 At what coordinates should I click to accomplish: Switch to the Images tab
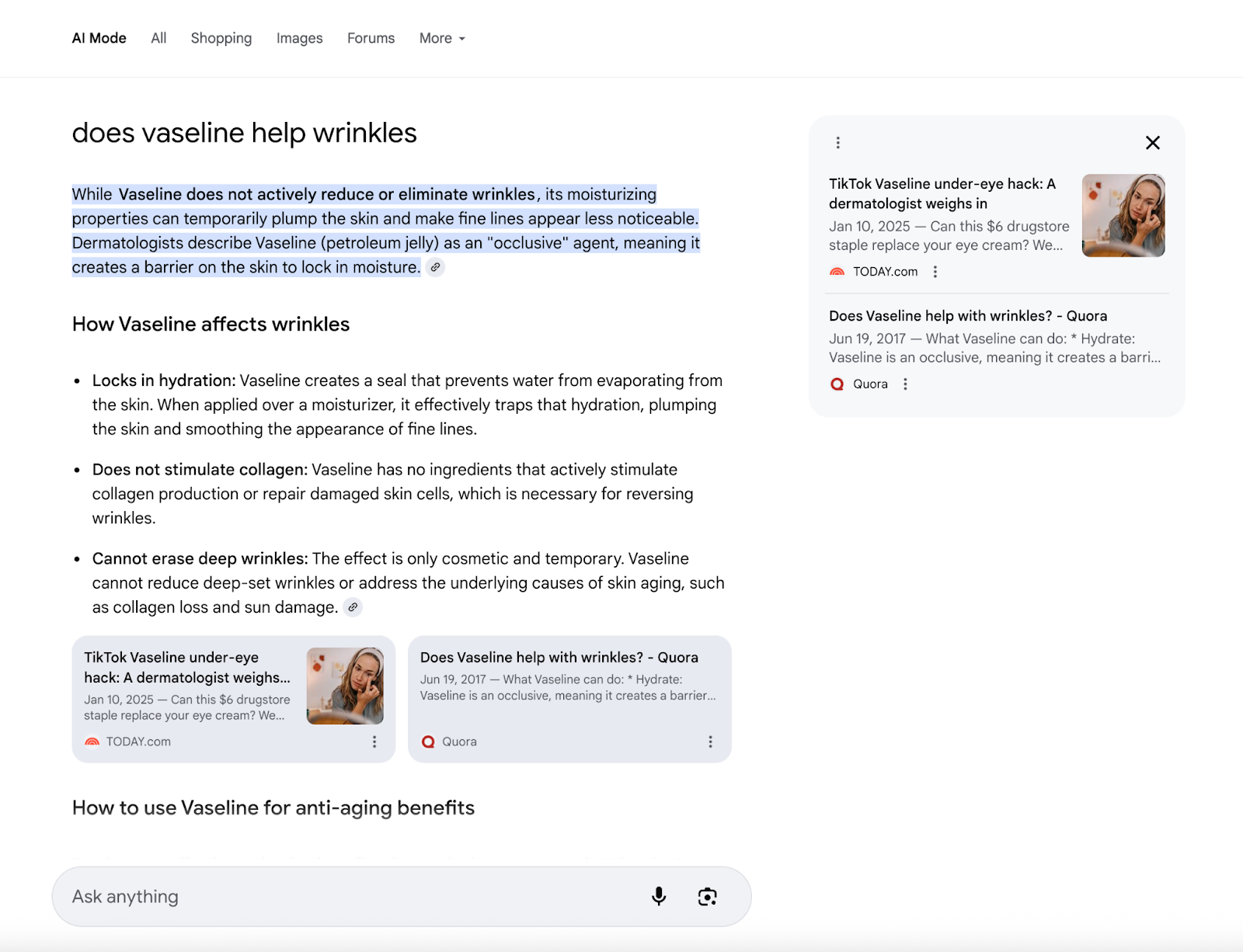299,37
